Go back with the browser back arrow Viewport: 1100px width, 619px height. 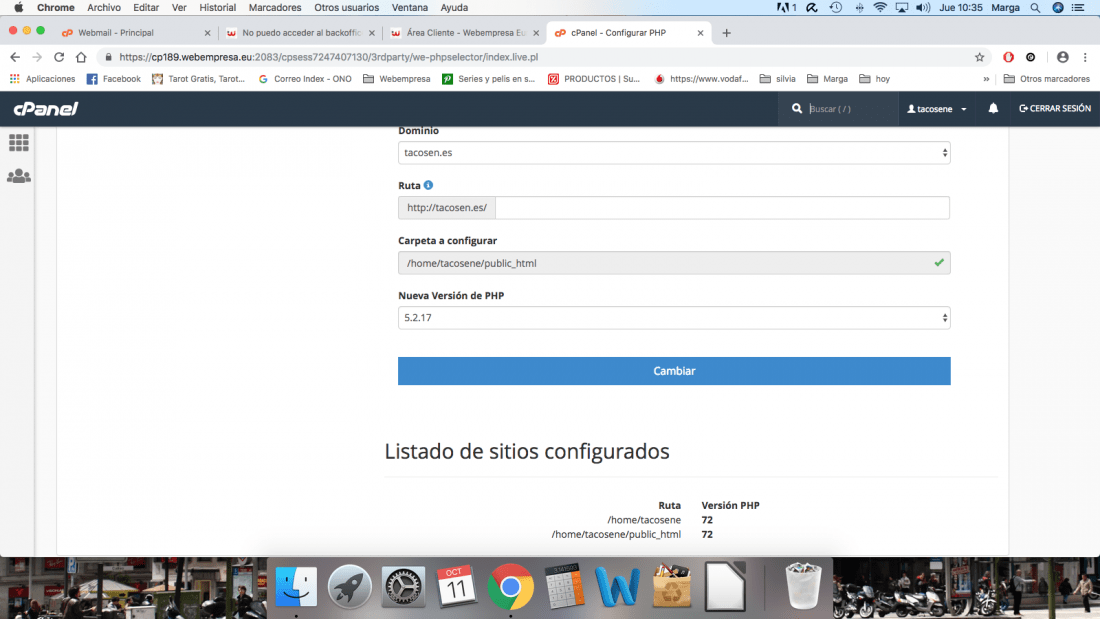click(x=15, y=57)
